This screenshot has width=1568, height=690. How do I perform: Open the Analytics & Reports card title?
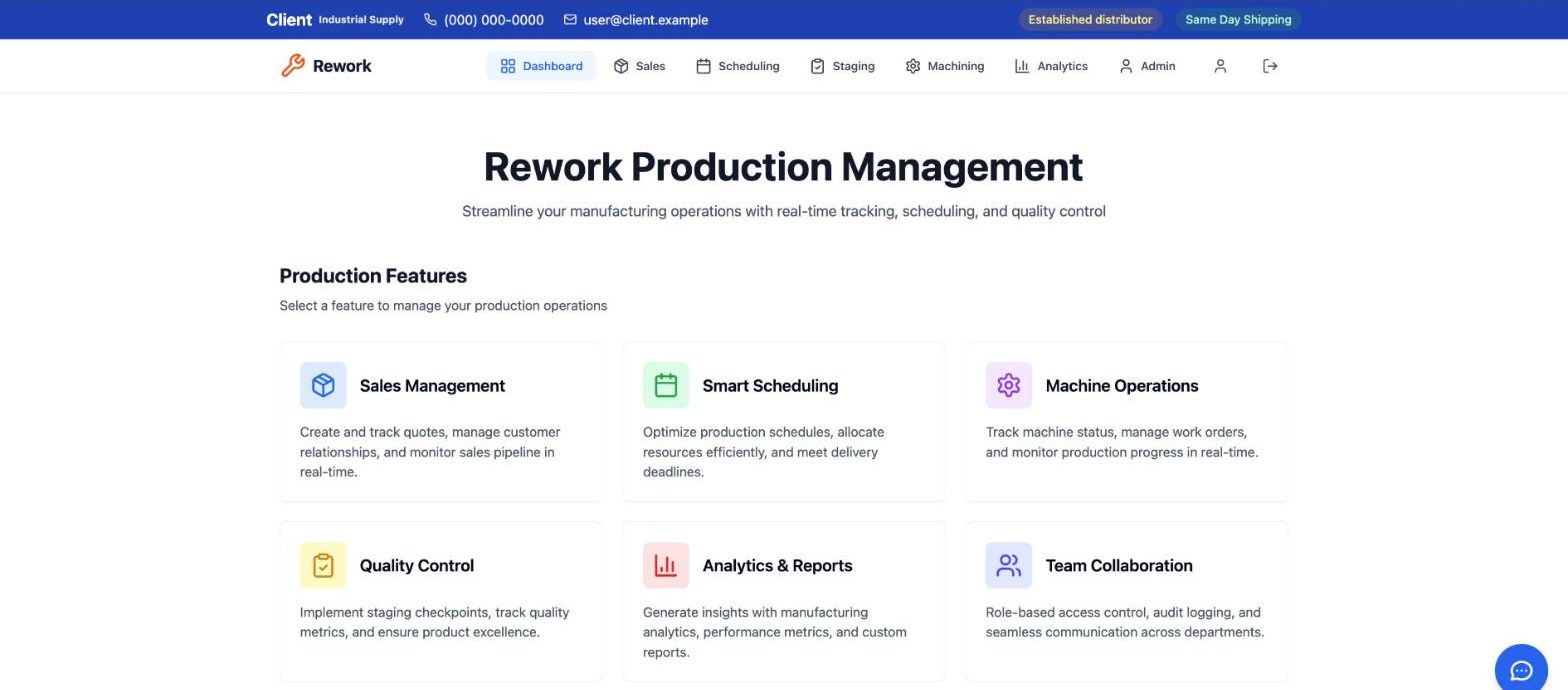click(777, 565)
